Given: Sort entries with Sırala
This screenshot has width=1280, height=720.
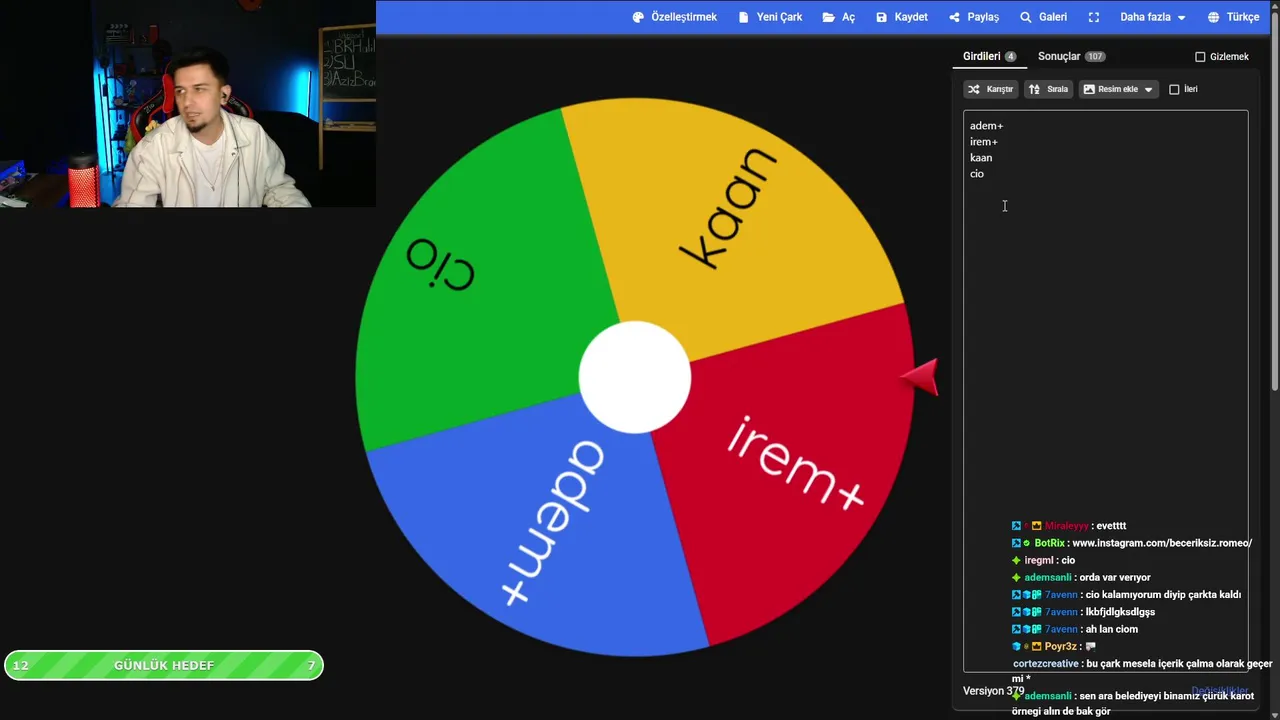Looking at the screenshot, I should (x=1048, y=89).
